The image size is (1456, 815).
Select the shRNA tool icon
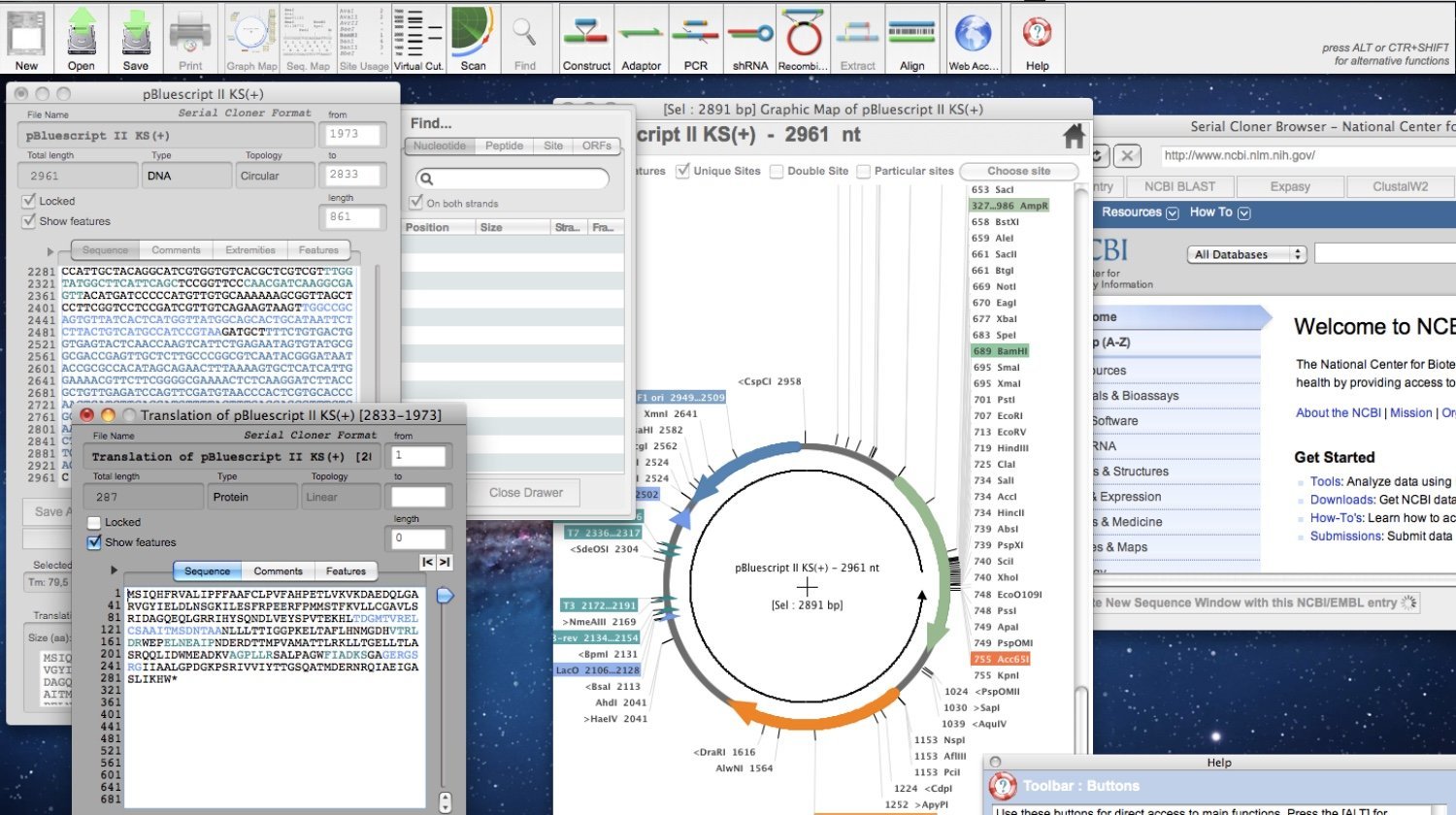point(749,39)
